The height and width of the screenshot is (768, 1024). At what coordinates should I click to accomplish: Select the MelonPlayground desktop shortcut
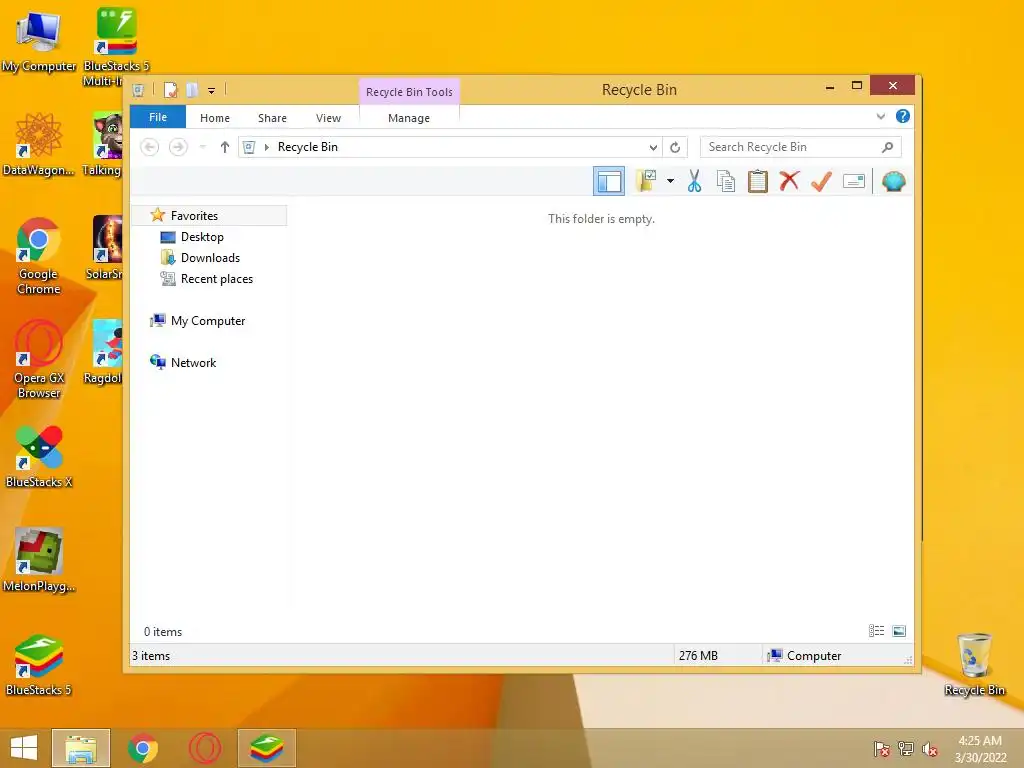(x=39, y=560)
